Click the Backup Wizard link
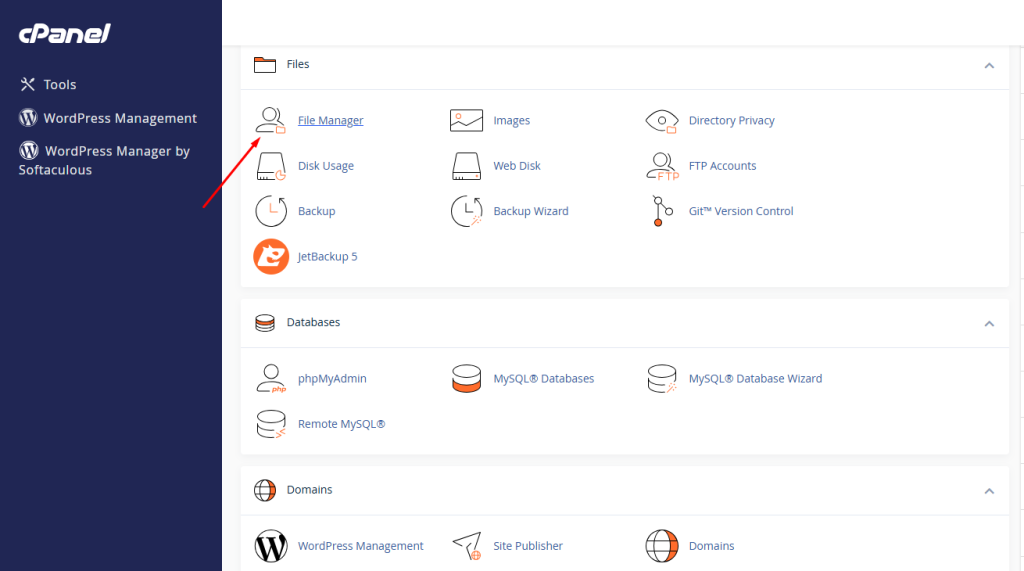Viewport: 1024px width, 571px height. coord(530,211)
